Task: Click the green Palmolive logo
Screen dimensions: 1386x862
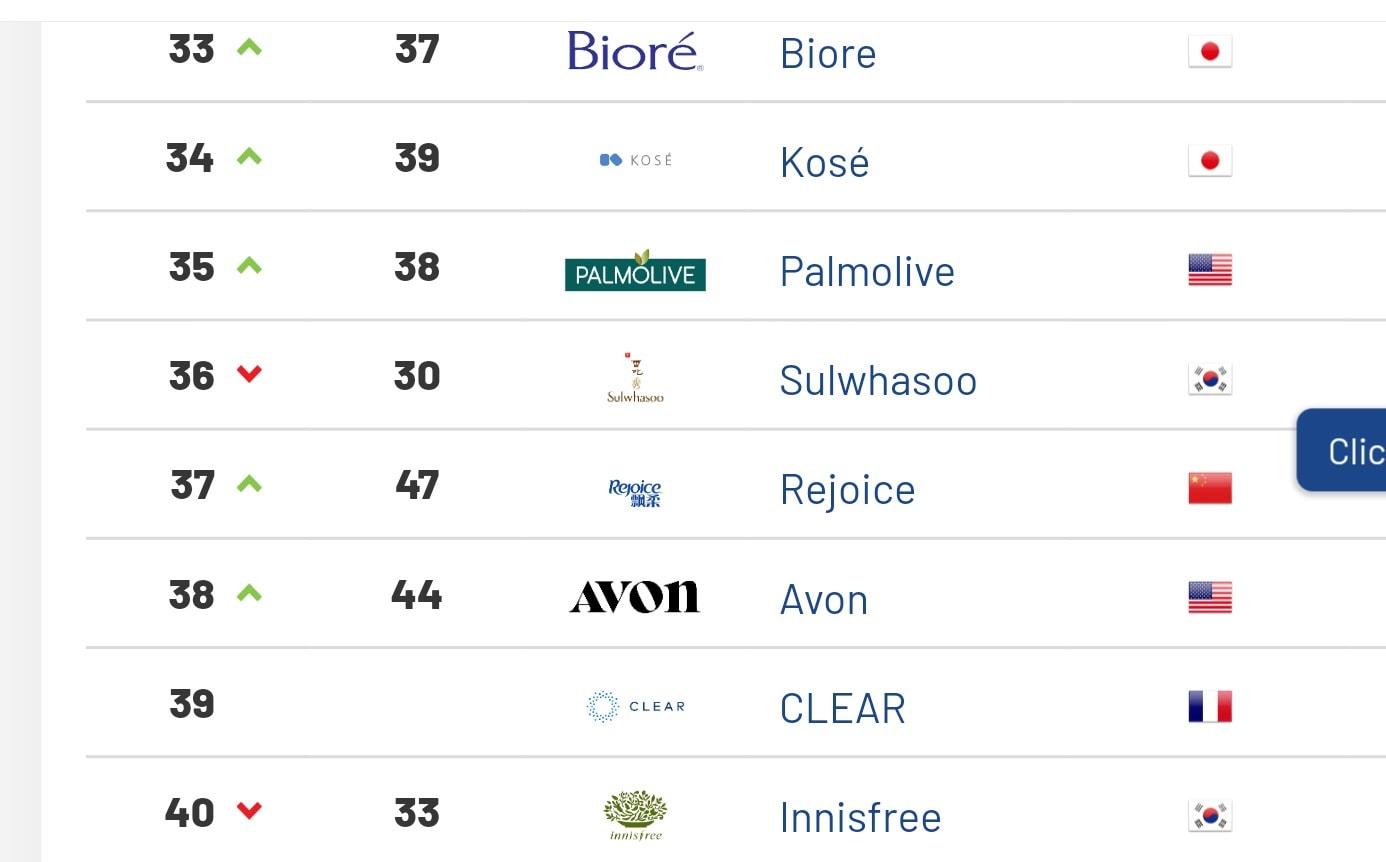Action: [x=635, y=271]
